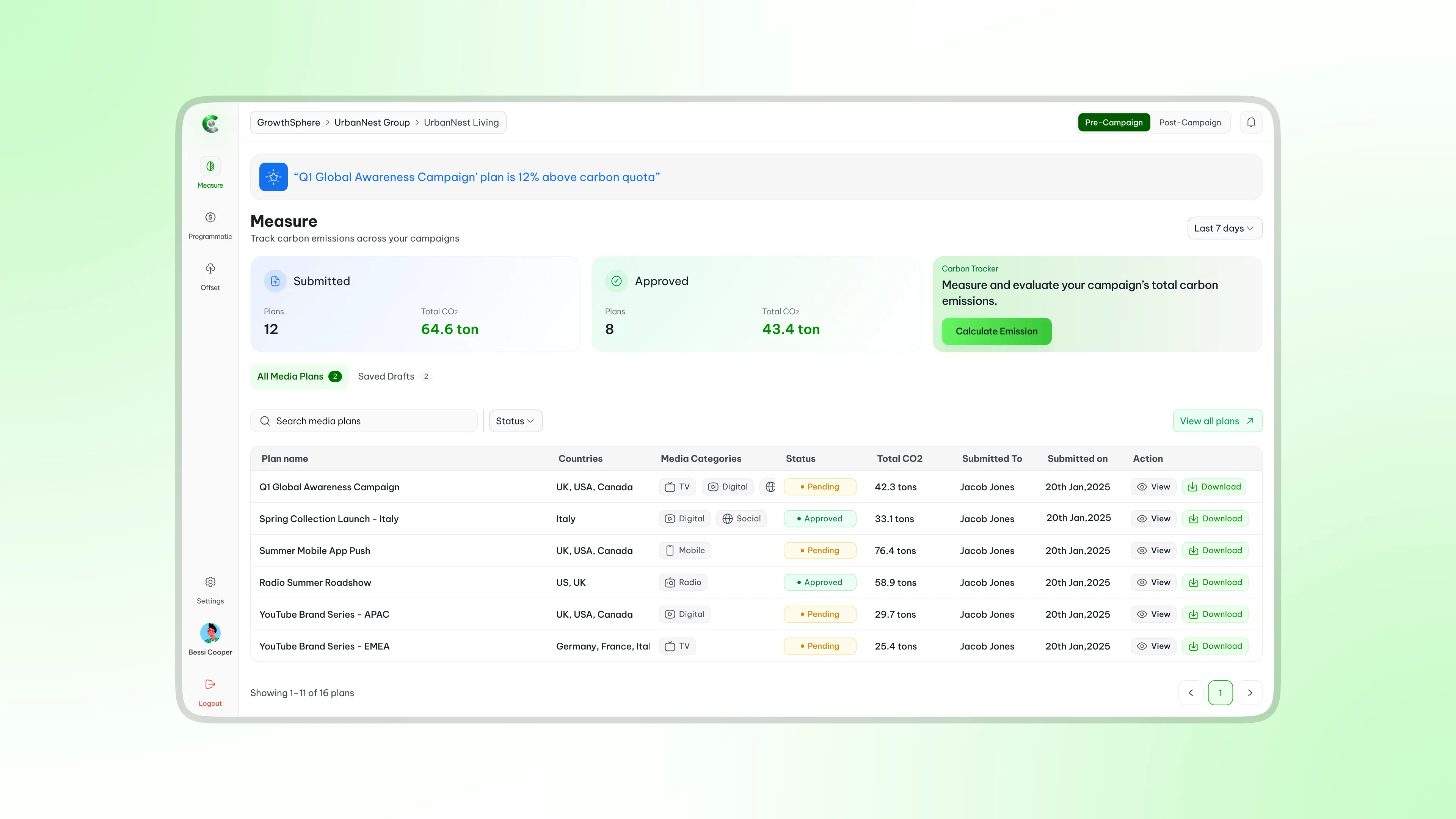Viewport: 1456px width, 819px height.
Task: Open Bessi Cooper profile avatar
Action: point(210,632)
